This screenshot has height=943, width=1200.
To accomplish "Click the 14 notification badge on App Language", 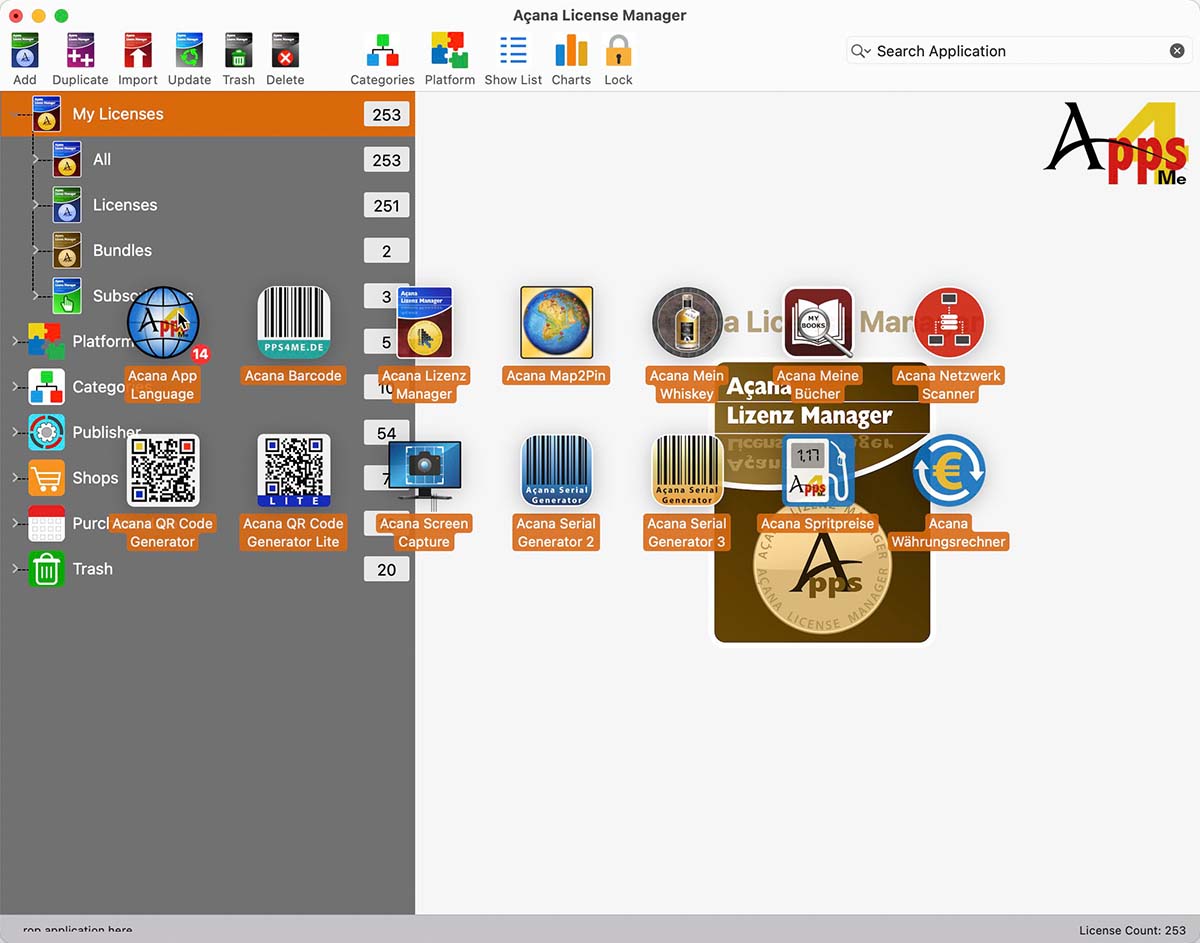I will pos(200,353).
